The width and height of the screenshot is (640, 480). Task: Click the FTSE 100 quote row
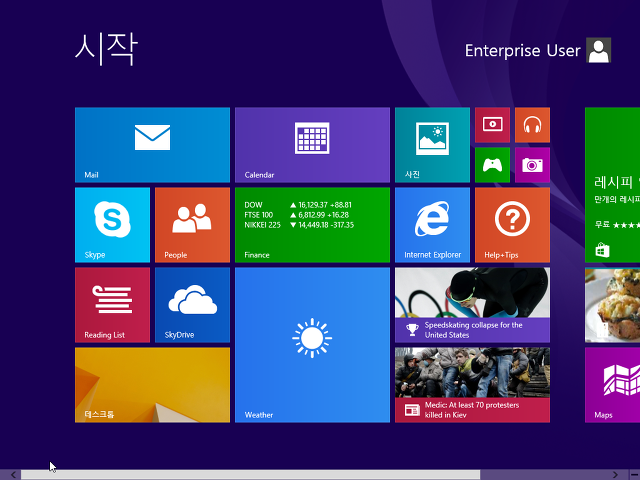pos(297,215)
